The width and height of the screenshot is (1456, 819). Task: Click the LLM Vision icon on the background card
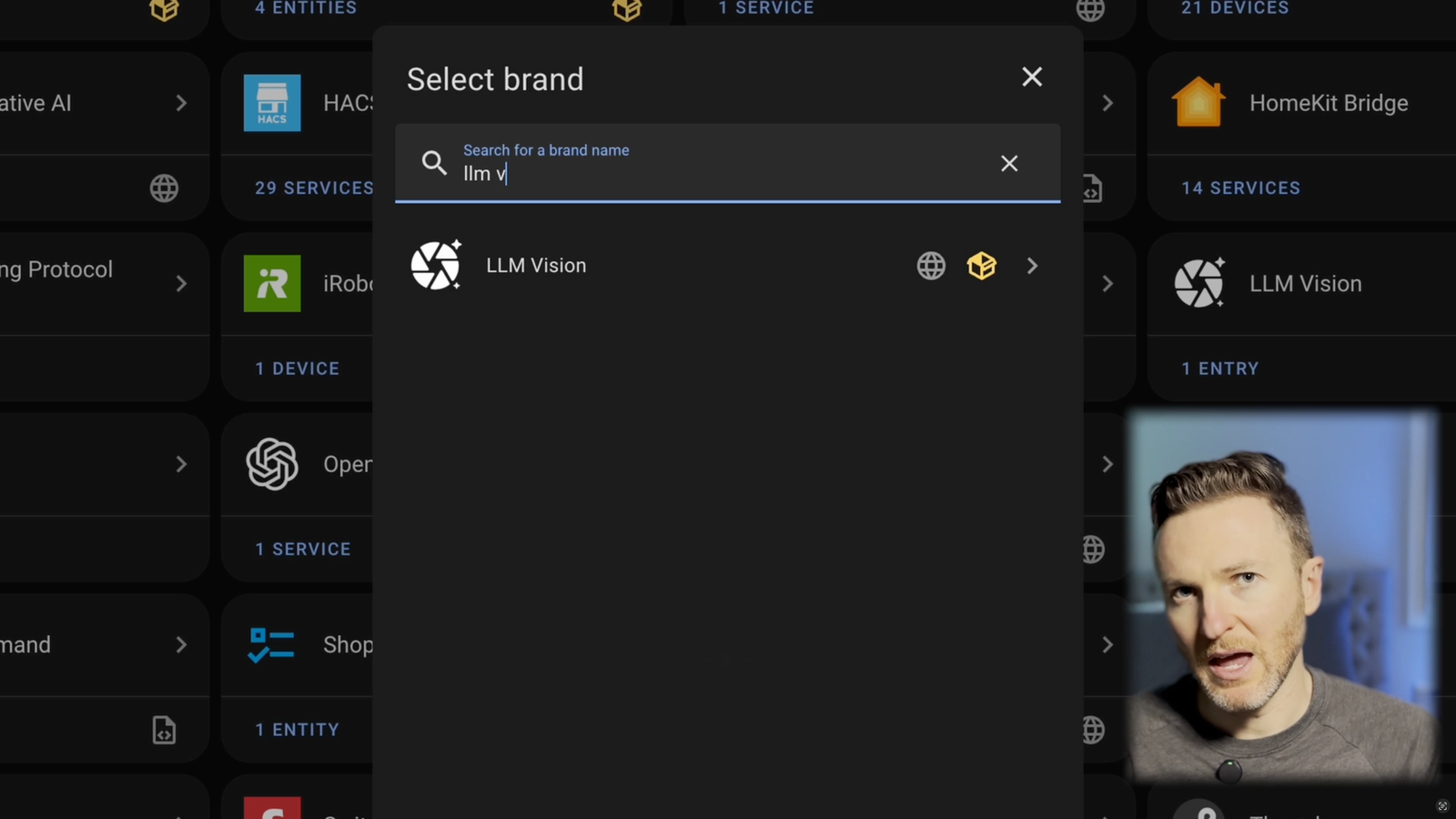click(x=1199, y=283)
